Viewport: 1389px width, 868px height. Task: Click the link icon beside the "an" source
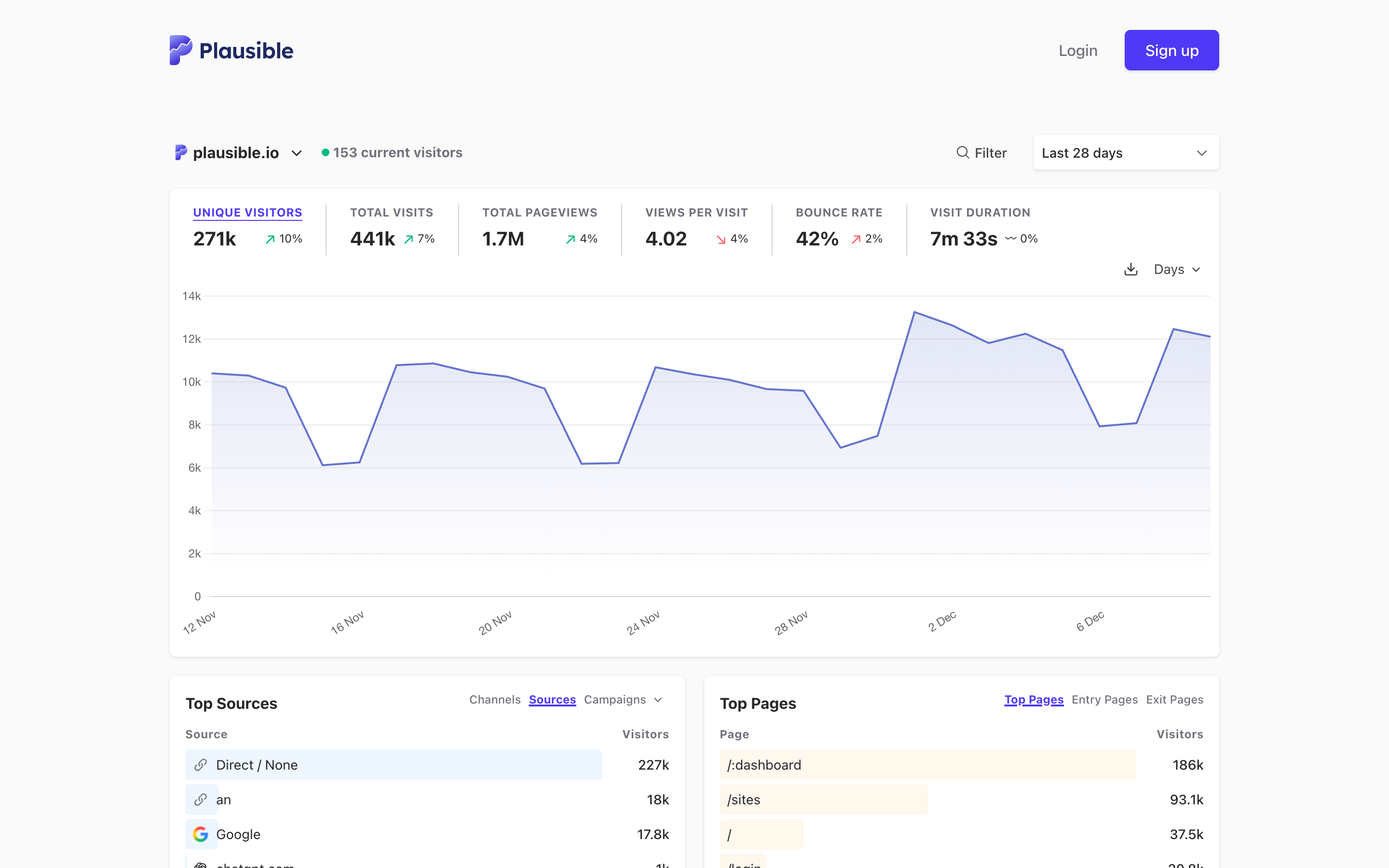[200, 800]
